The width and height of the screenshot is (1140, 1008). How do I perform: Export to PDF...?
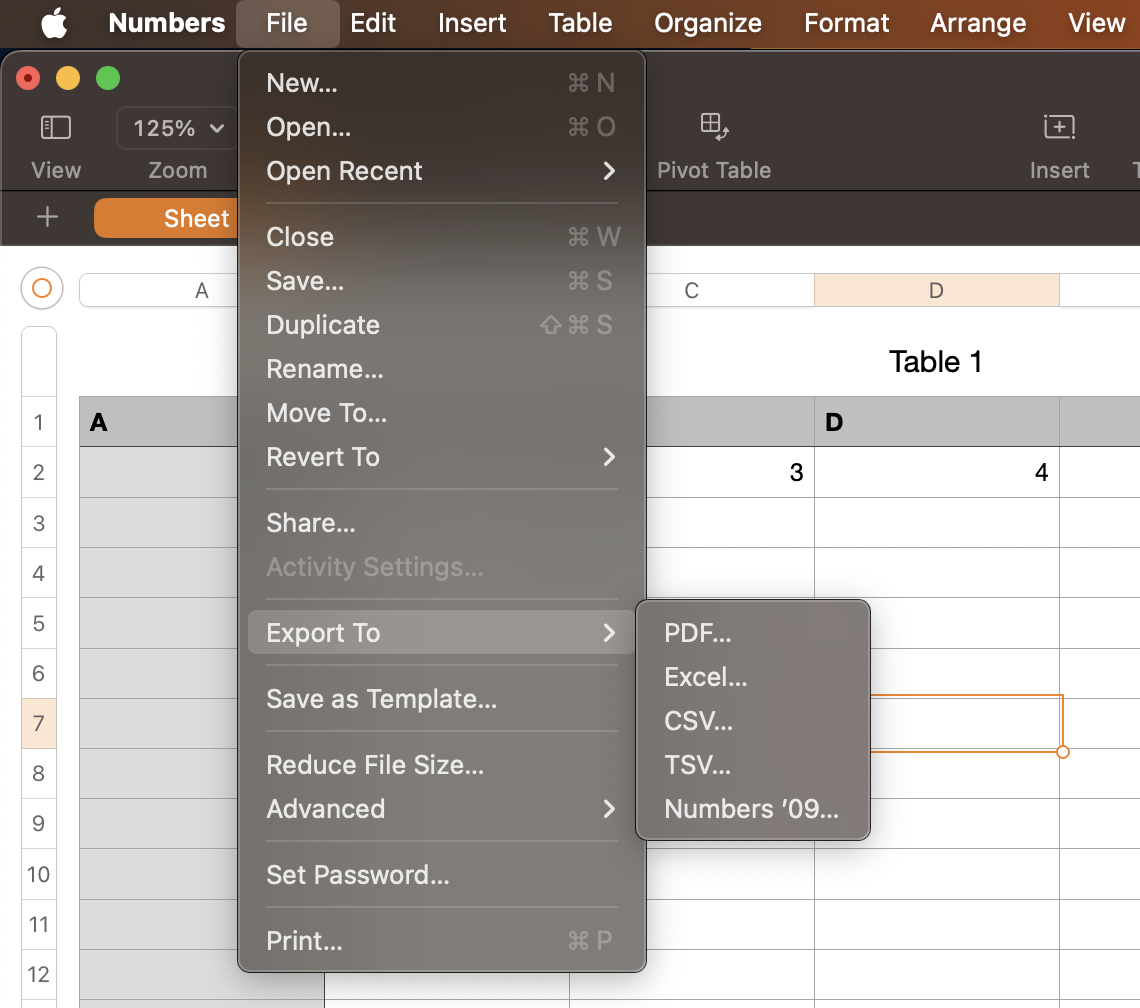pyautogui.click(x=752, y=633)
